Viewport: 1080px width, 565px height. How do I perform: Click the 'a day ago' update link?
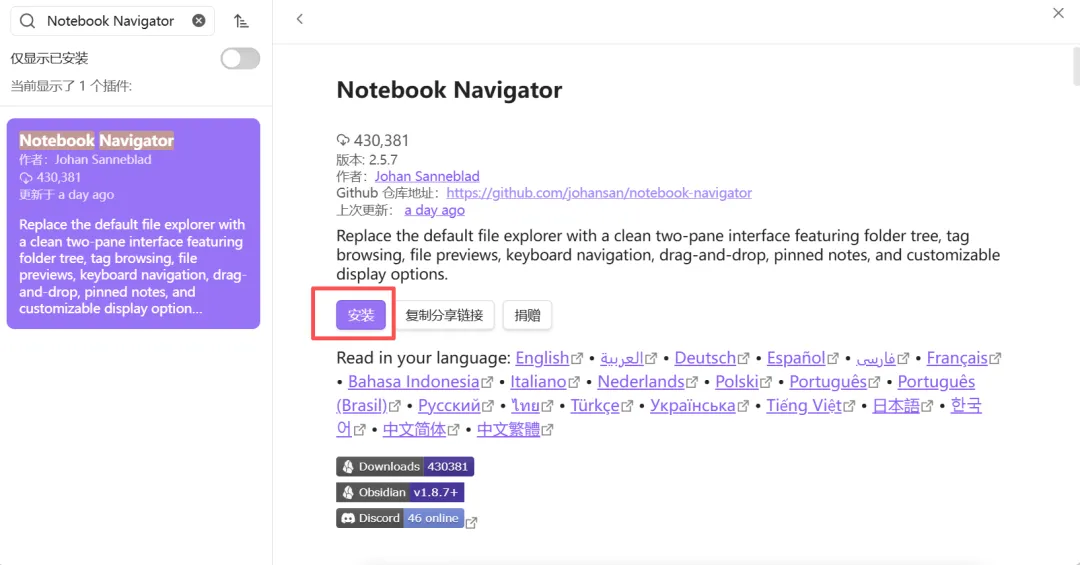point(435,210)
